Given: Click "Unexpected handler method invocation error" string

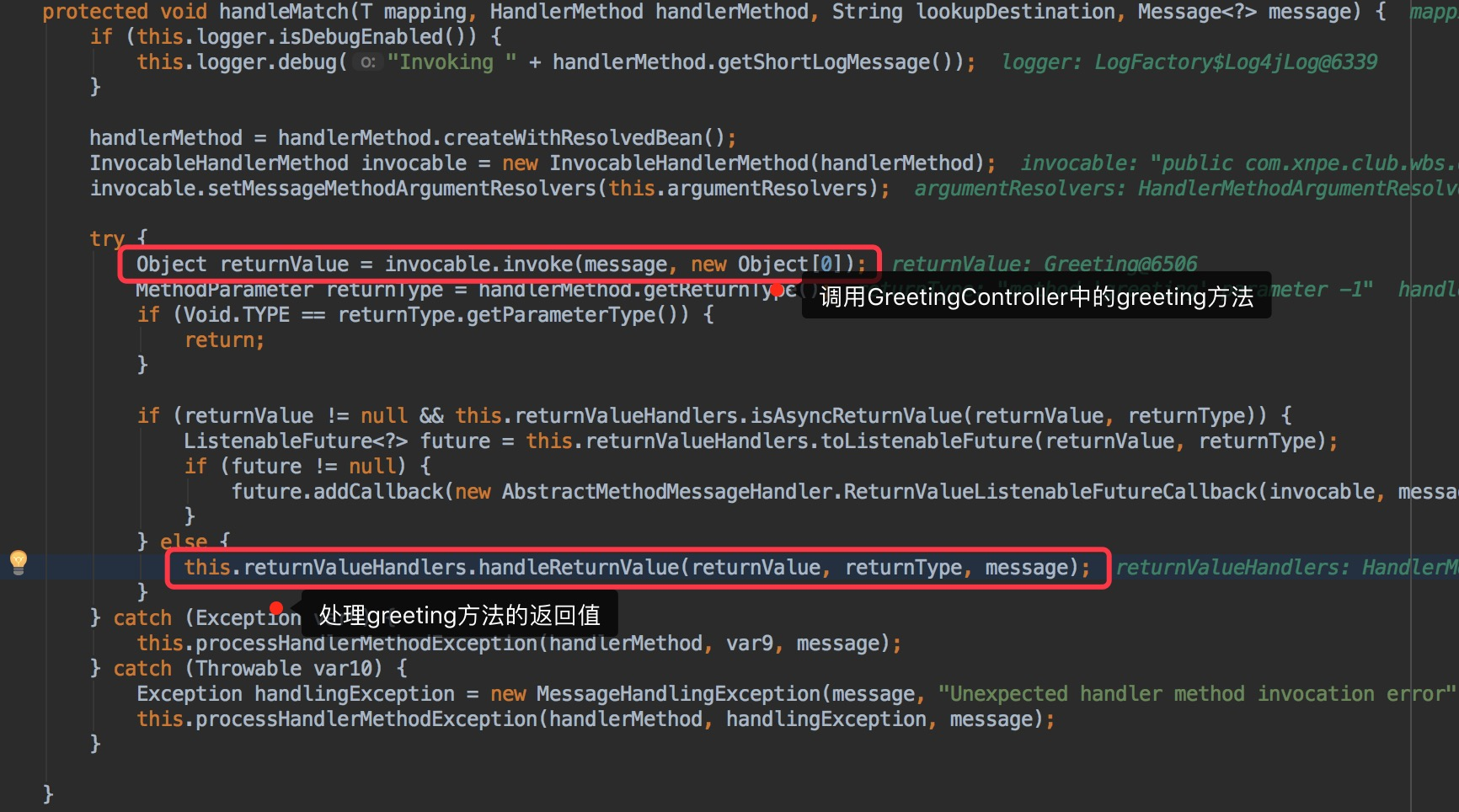Looking at the screenshot, I should click(1197, 694).
